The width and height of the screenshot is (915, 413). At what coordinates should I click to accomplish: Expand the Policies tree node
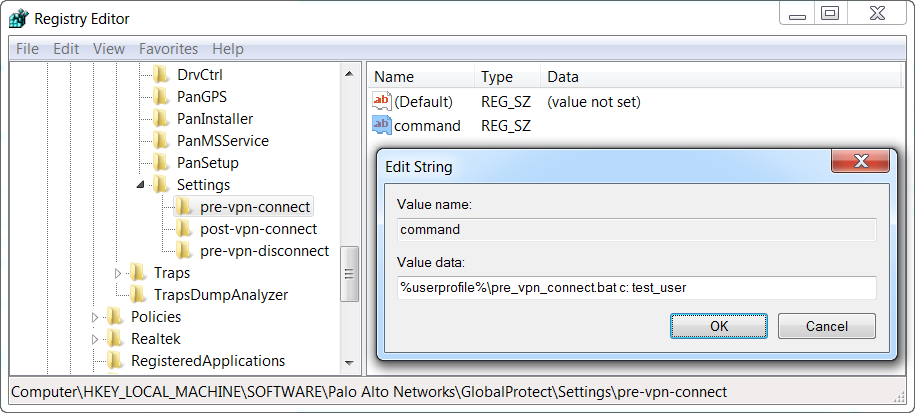coord(96,317)
